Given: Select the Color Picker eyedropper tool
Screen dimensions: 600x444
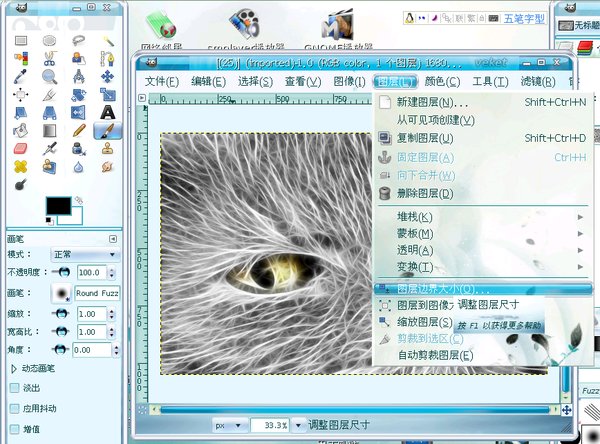Looking at the screenshot, I should pos(21,77).
